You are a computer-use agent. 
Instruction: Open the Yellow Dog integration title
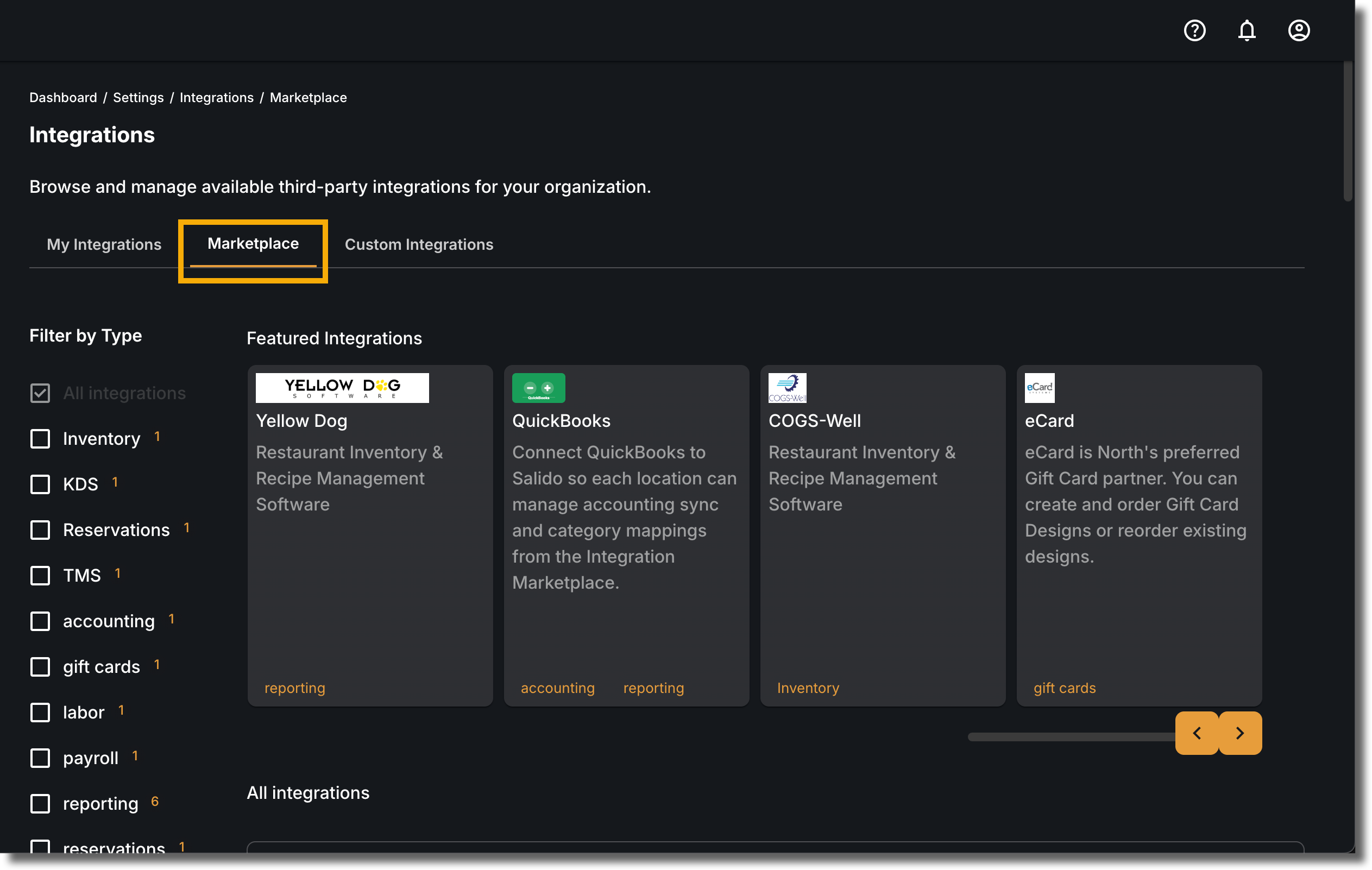click(301, 420)
